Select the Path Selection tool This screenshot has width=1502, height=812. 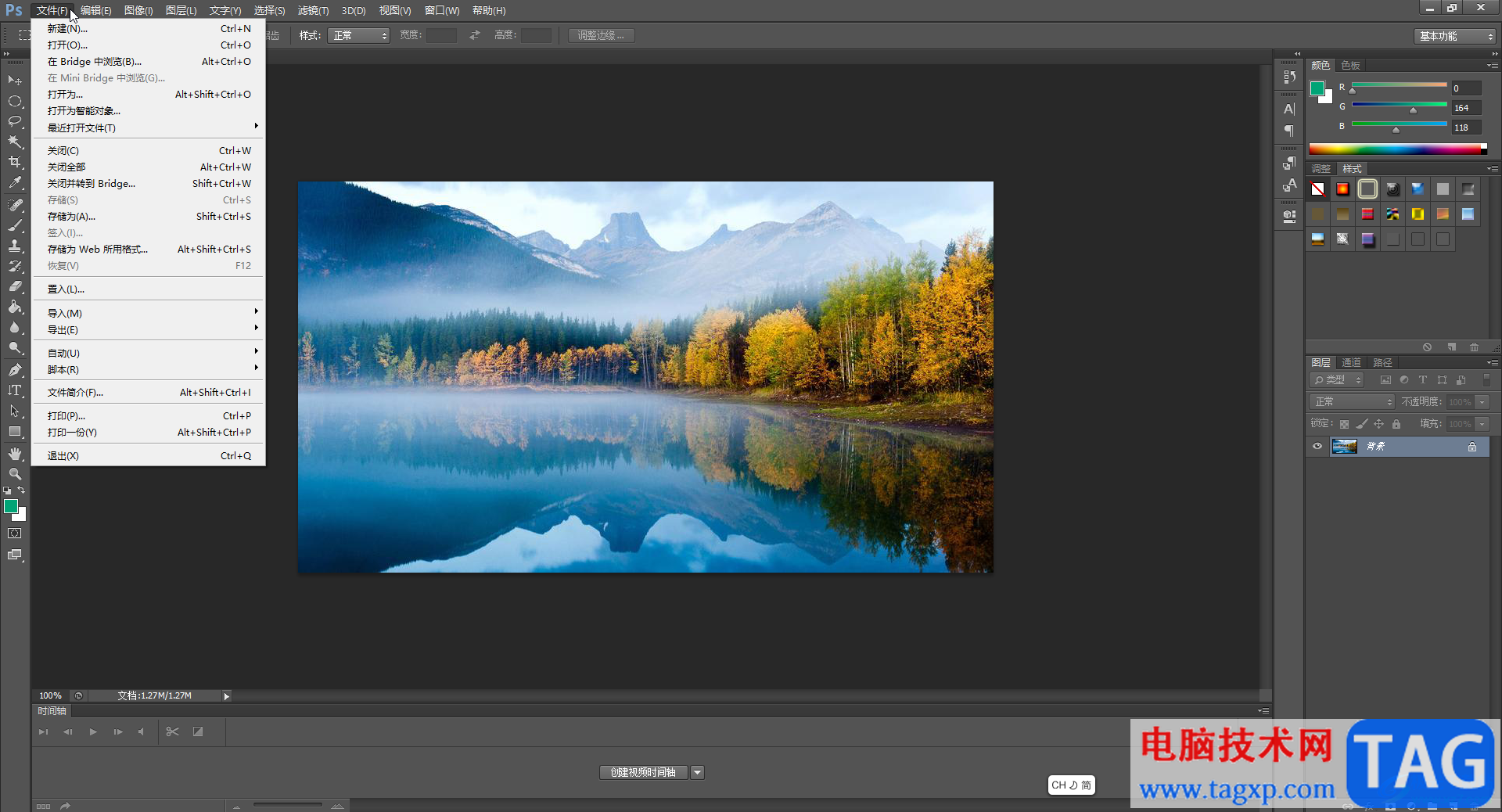tap(15, 410)
